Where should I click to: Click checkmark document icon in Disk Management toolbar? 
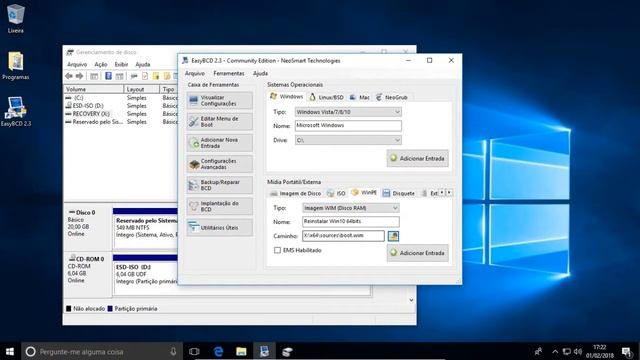click(x=145, y=76)
